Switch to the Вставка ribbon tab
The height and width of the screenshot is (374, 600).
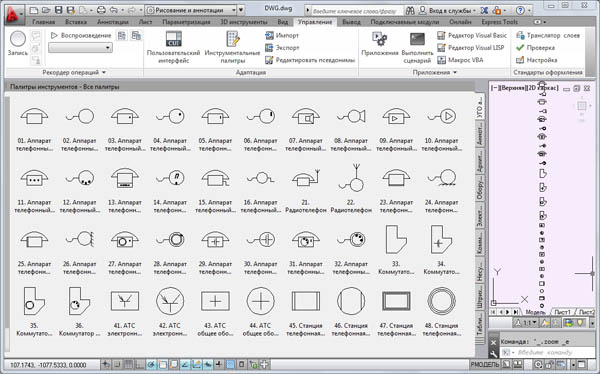(76, 22)
